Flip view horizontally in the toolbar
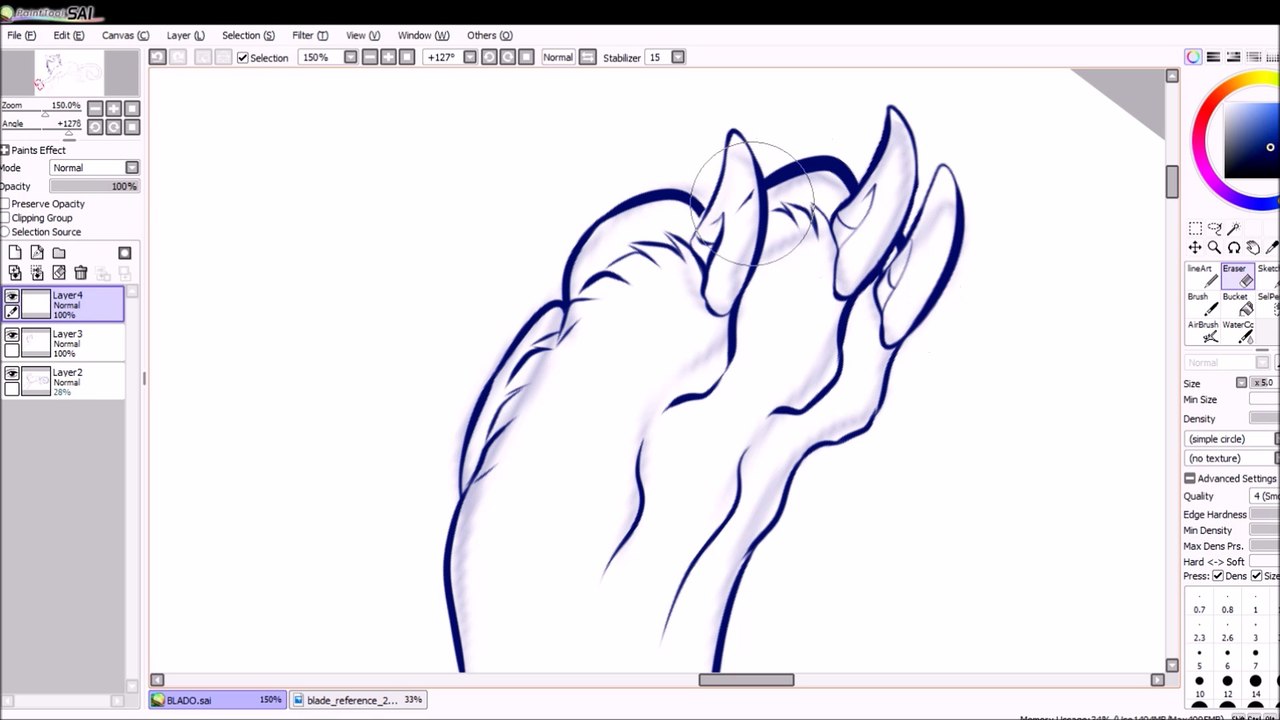The height and width of the screenshot is (720, 1280). (588, 57)
